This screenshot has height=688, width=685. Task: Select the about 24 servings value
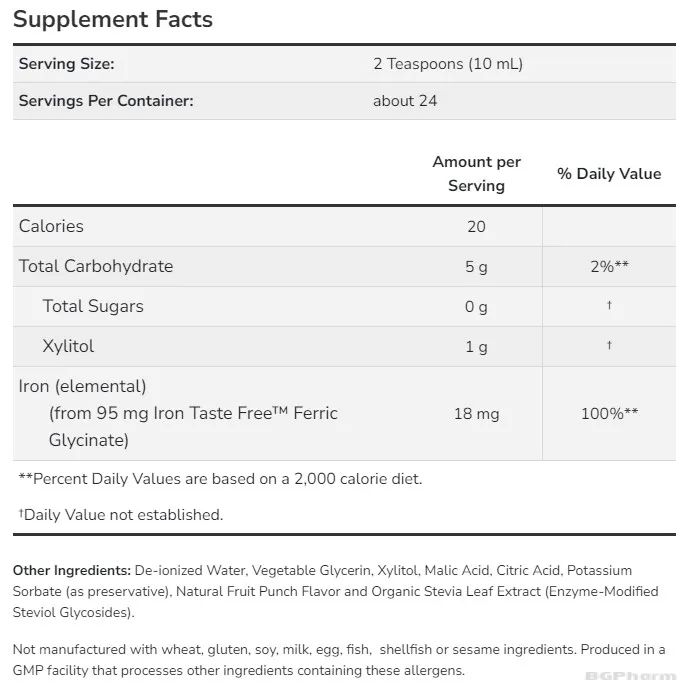[405, 101]
